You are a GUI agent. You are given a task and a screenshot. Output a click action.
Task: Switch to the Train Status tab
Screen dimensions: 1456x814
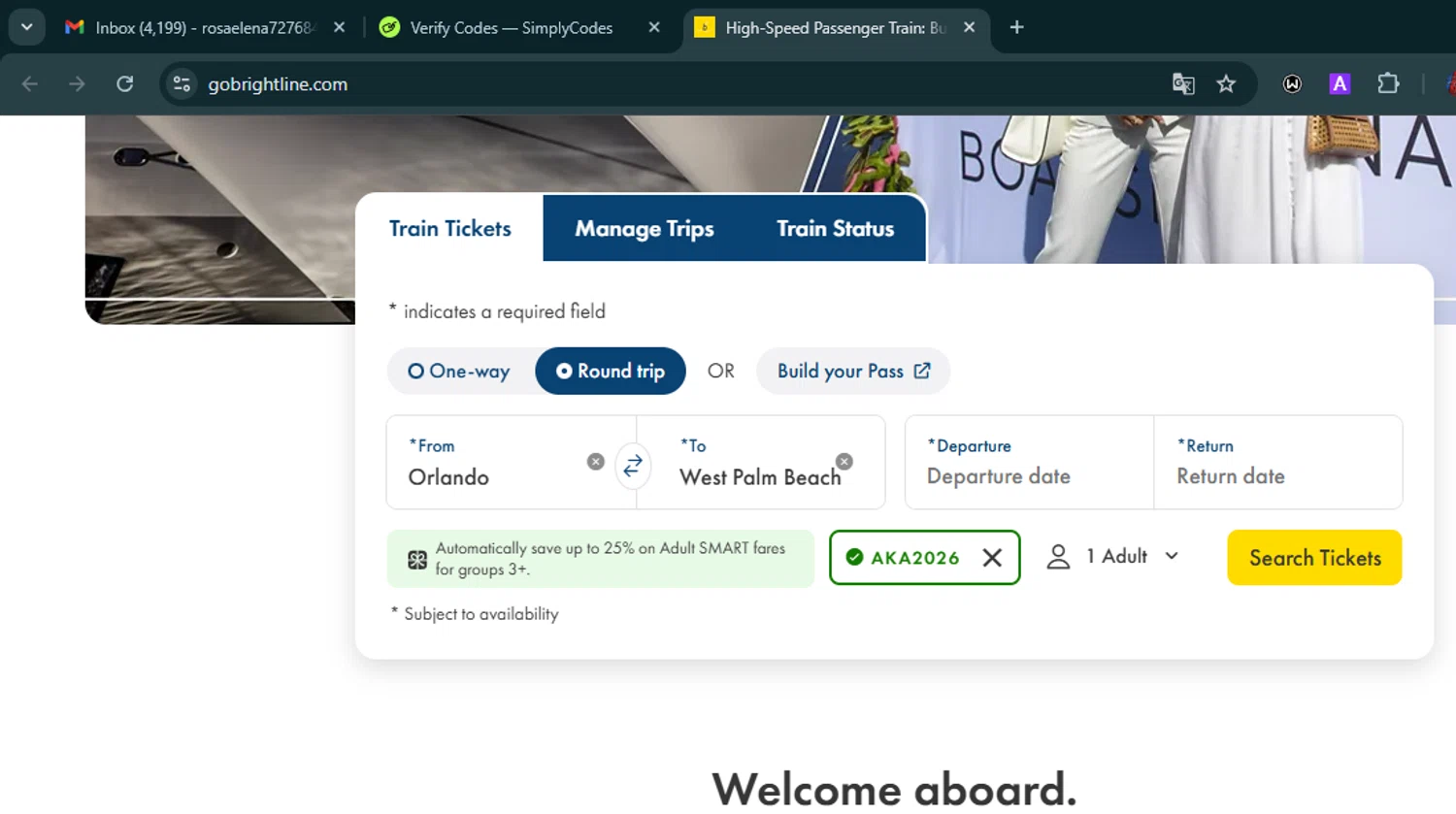(836, 229)
